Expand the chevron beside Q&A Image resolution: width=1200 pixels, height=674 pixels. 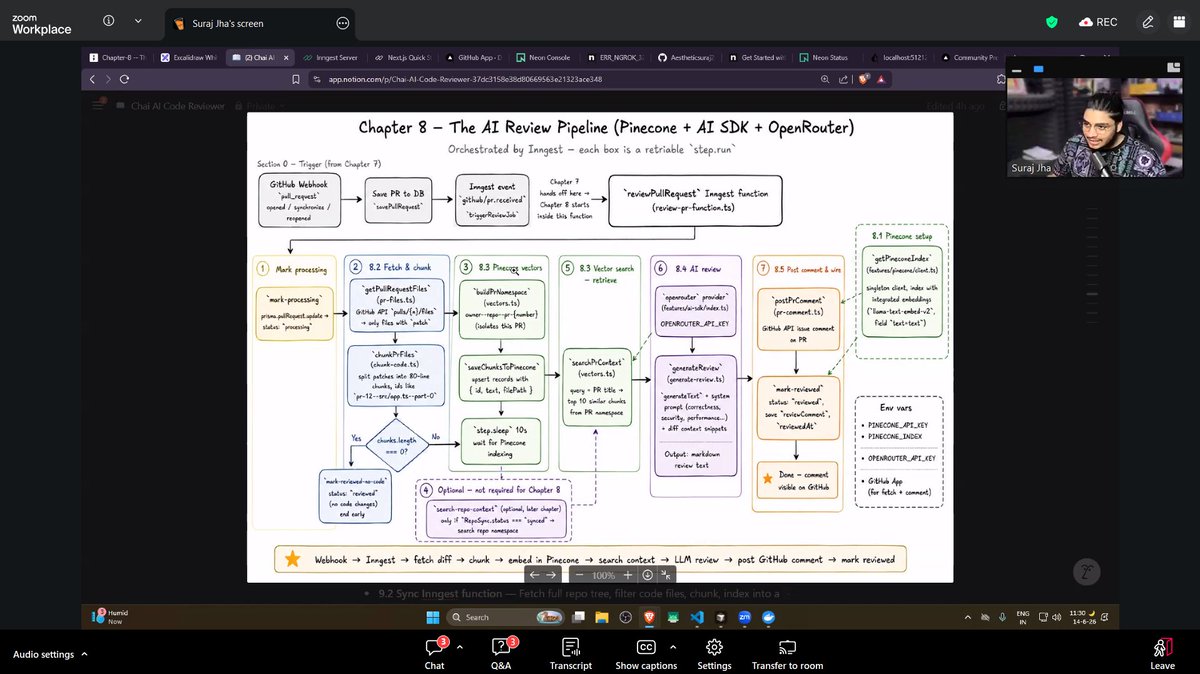(528, 647)
